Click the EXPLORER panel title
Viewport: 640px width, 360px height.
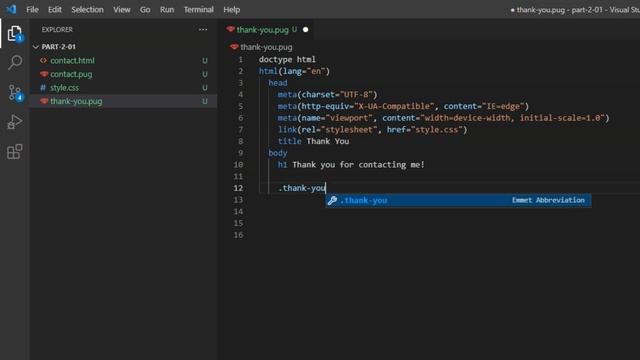57,29
